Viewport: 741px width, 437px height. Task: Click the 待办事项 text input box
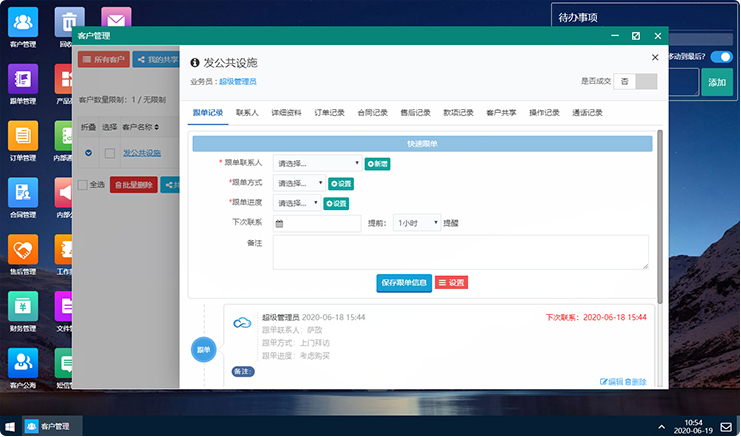(x=684, y=82)
